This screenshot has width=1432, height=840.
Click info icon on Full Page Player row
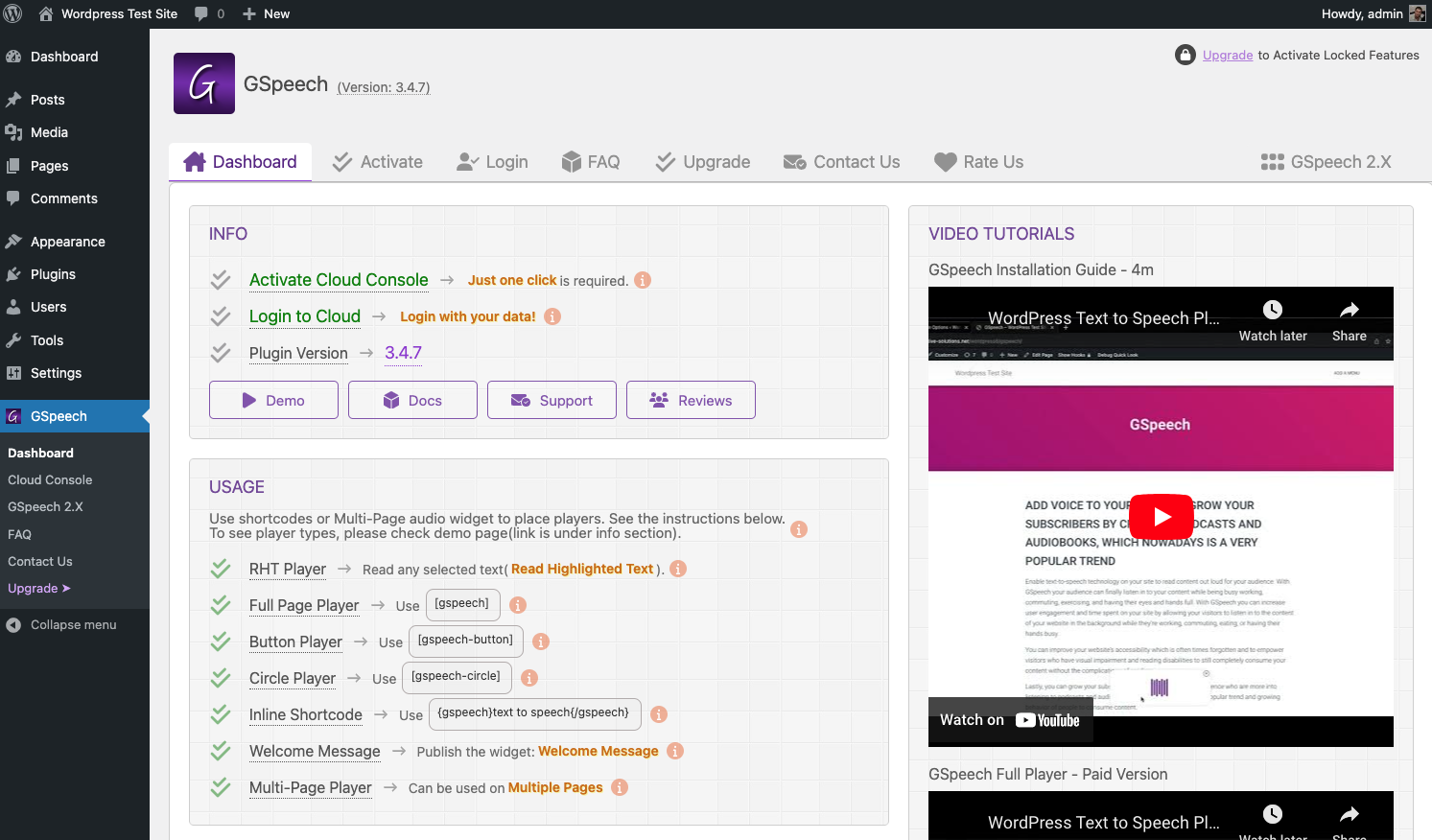tap(518, 605)
